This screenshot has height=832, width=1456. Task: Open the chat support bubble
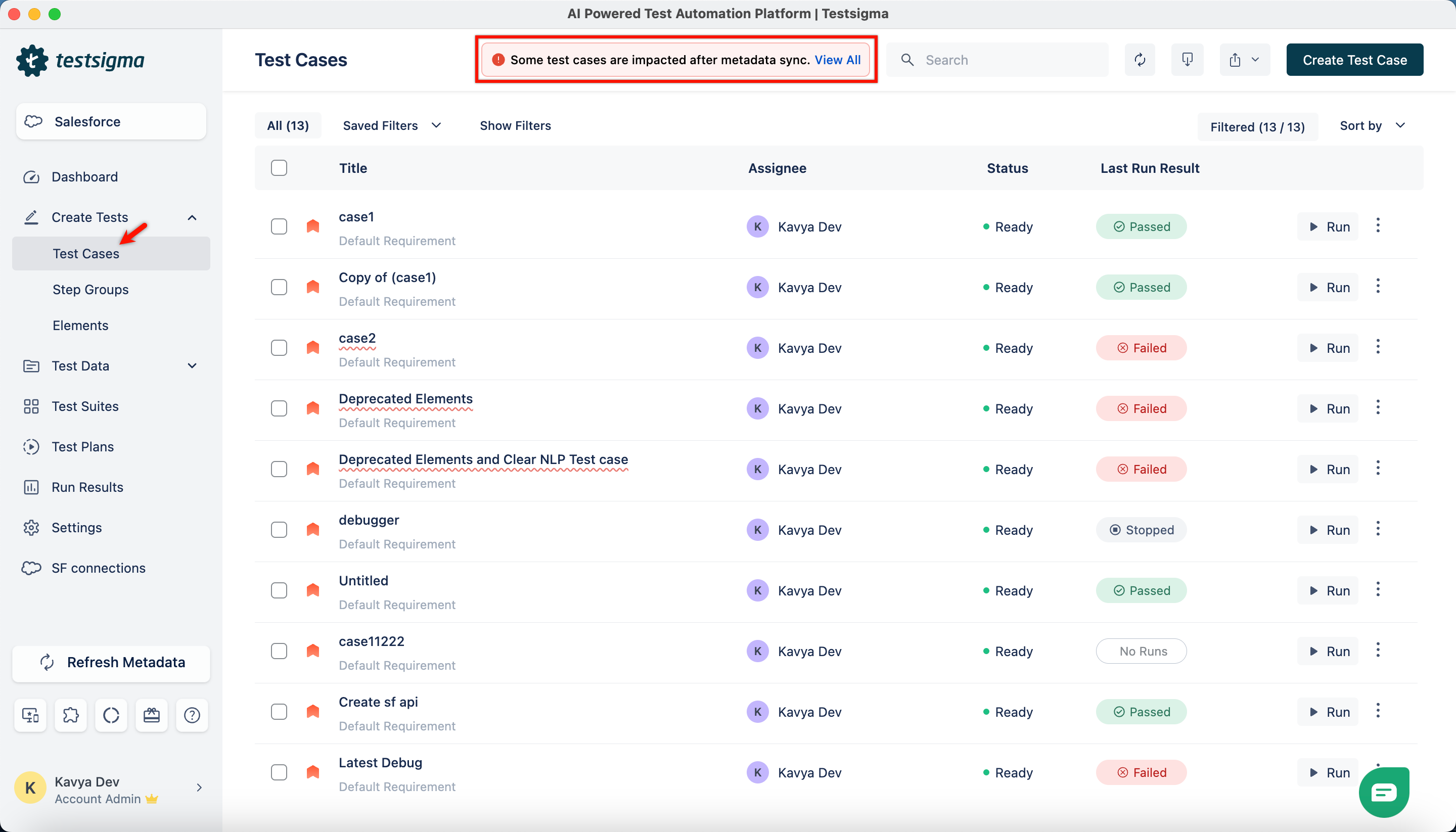click(1384, 792)
